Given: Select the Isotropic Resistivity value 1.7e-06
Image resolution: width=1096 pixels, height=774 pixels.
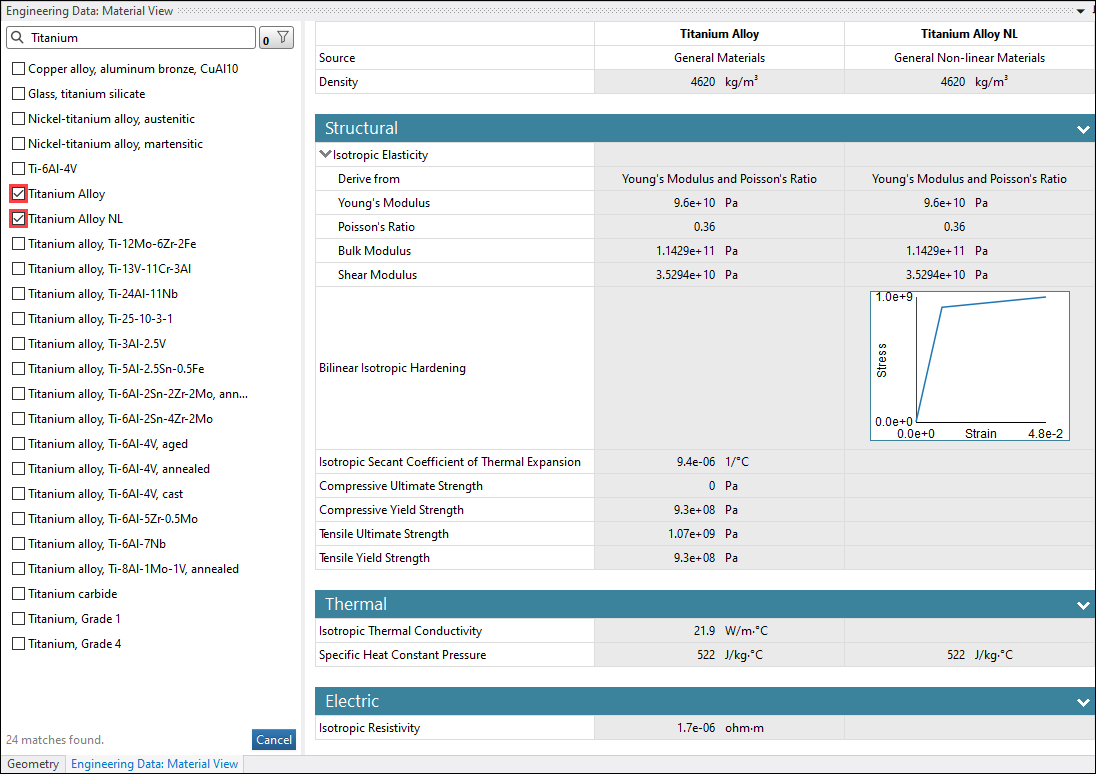Looking at the screenshot, I should 695,728.
